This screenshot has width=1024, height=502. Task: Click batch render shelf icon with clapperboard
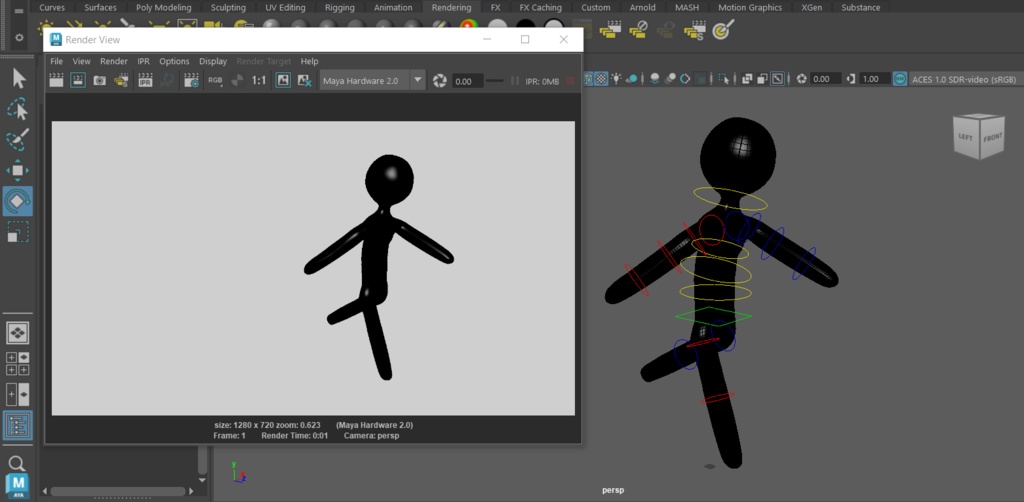610,29
